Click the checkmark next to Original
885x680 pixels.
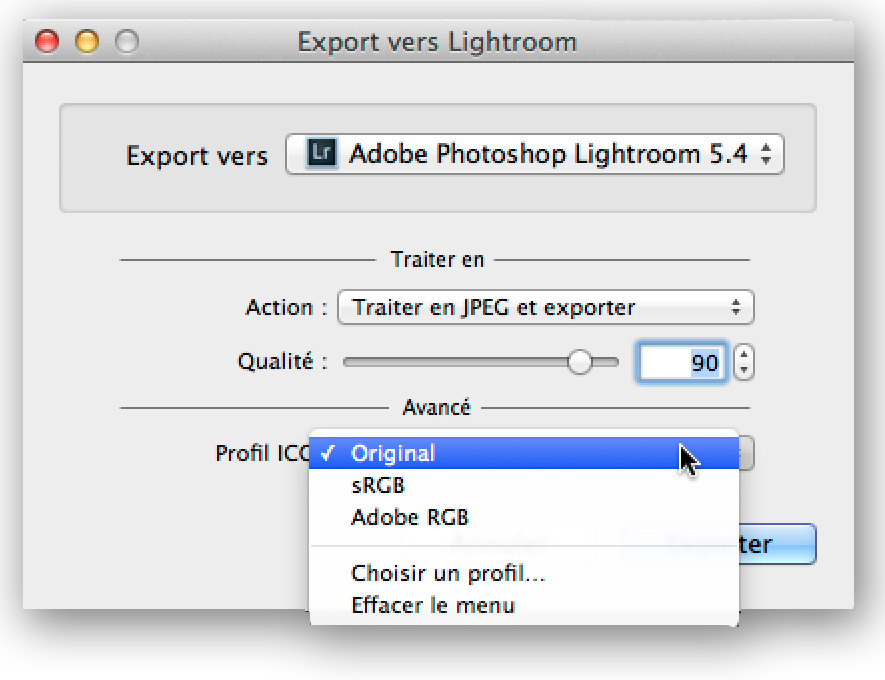coord(328,453)
